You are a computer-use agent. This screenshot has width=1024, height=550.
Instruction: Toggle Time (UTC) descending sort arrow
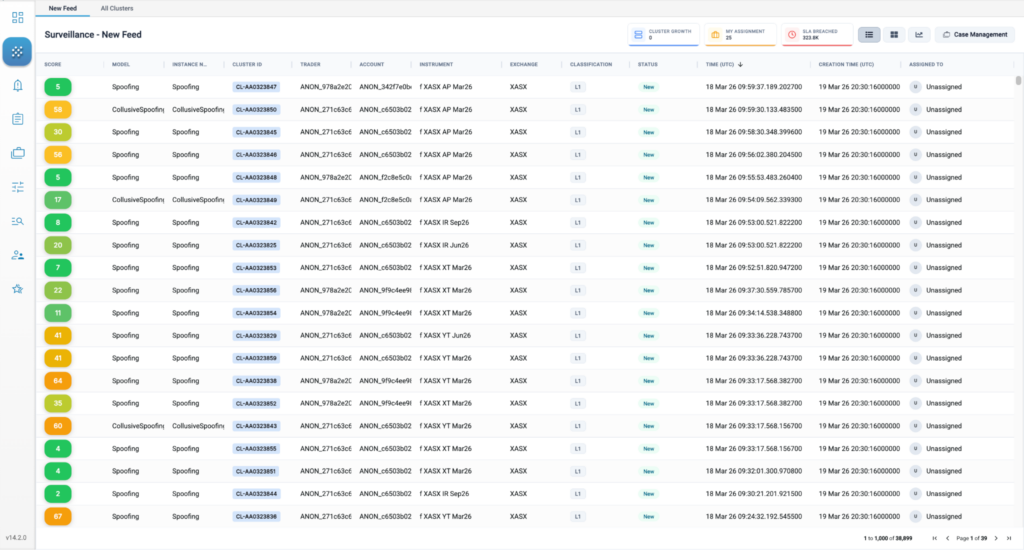pyautogui.click(x=740, y=65)
